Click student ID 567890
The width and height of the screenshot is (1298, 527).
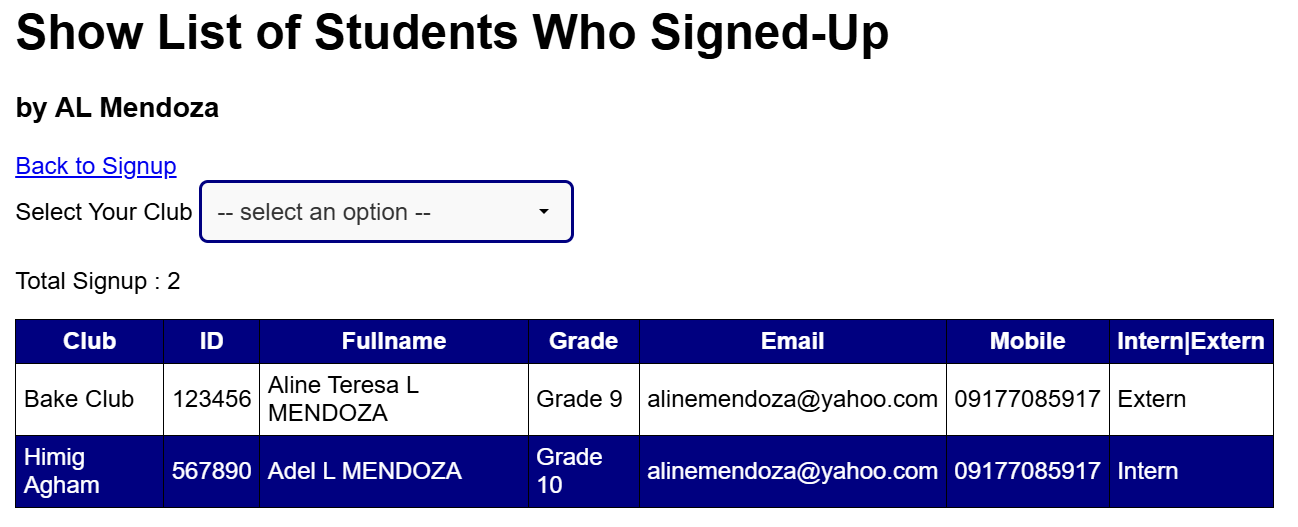click(x=211, y=471)
